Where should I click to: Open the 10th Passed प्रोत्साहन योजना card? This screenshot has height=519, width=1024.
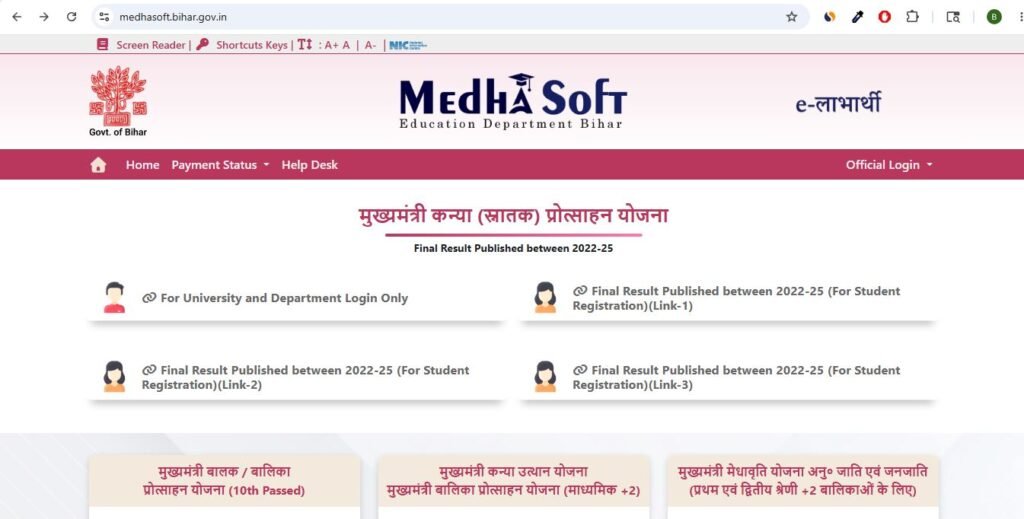click(x=224, y=481)
